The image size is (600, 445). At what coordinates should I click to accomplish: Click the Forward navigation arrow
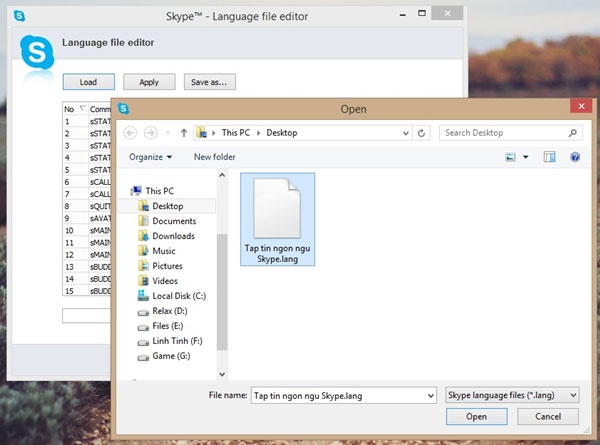click(x=150, y=133)
